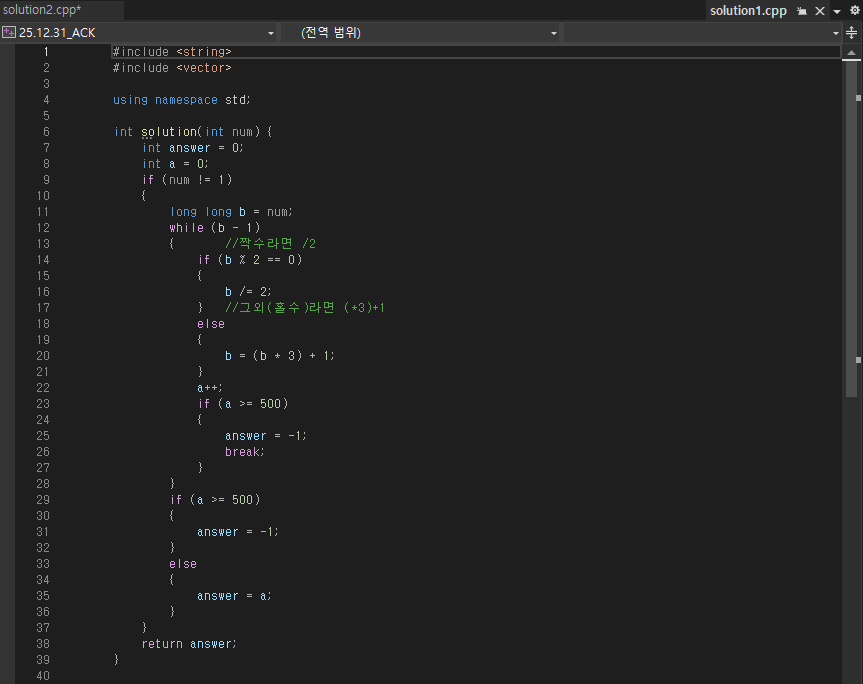The height and width of the screenshot is (684, 863).
Task: Click the scrollbar up arrow
Action: pyautogui.click(x=851, y=53)
